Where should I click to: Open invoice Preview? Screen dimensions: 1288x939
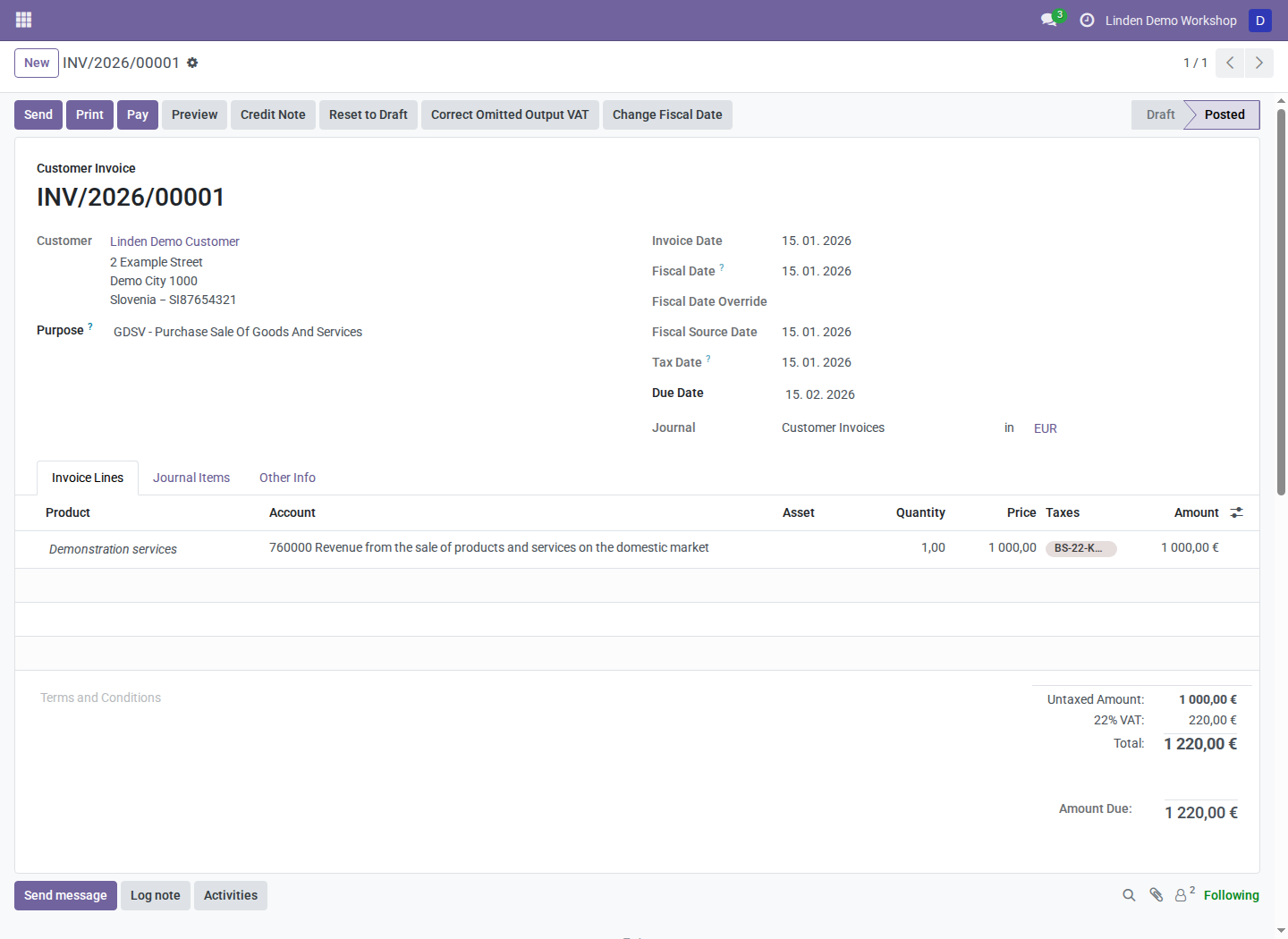pyautogui.click(x=194, y=114)
